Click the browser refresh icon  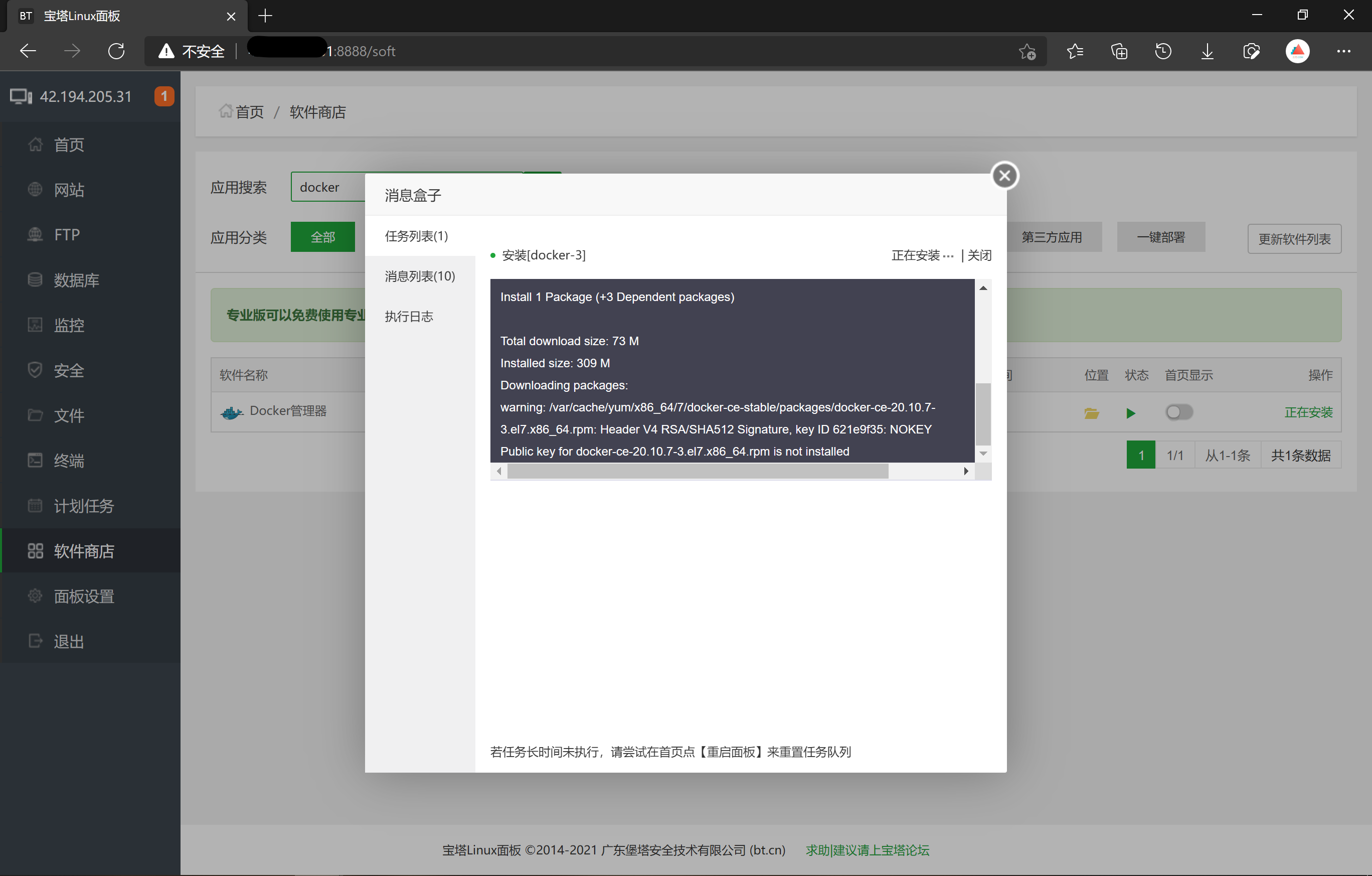(116, 51)
